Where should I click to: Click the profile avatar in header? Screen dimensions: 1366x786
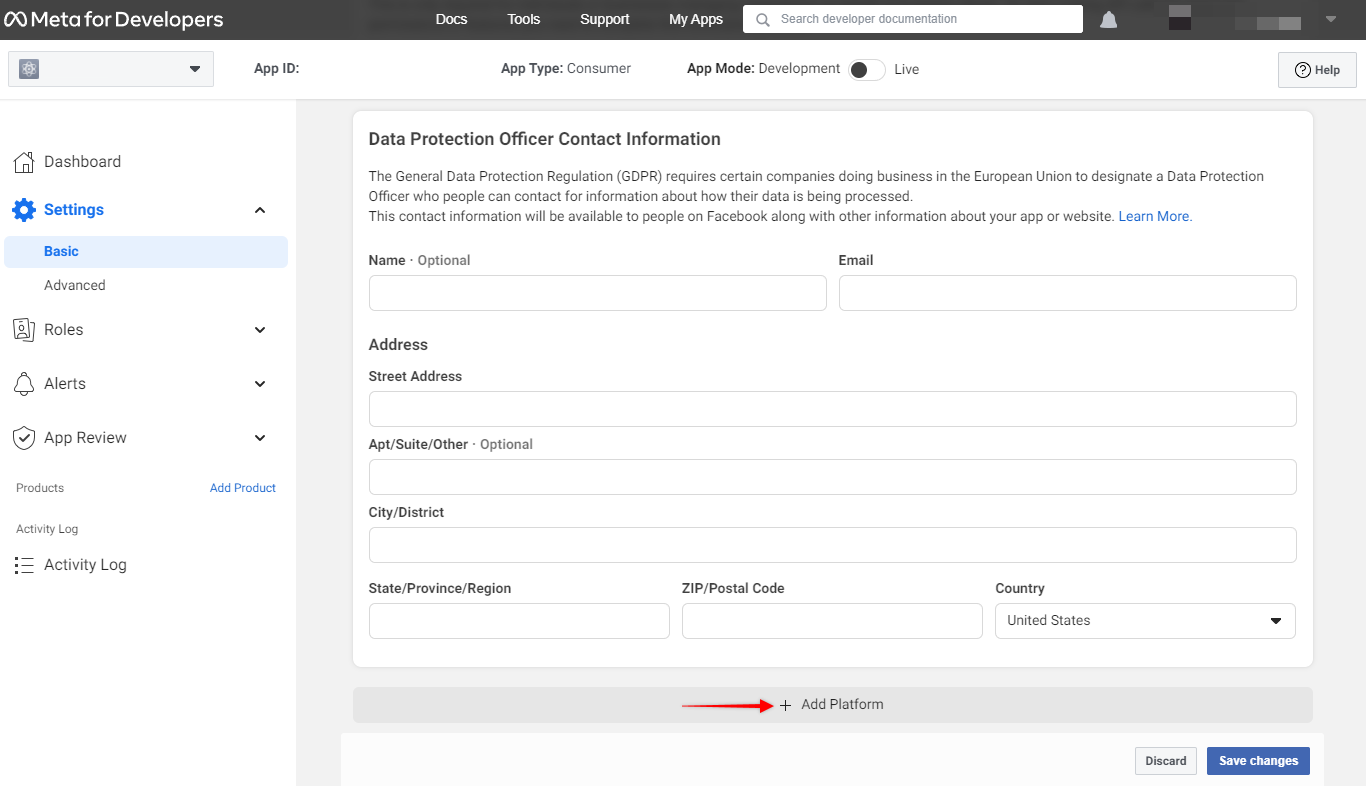[1180, 18]
